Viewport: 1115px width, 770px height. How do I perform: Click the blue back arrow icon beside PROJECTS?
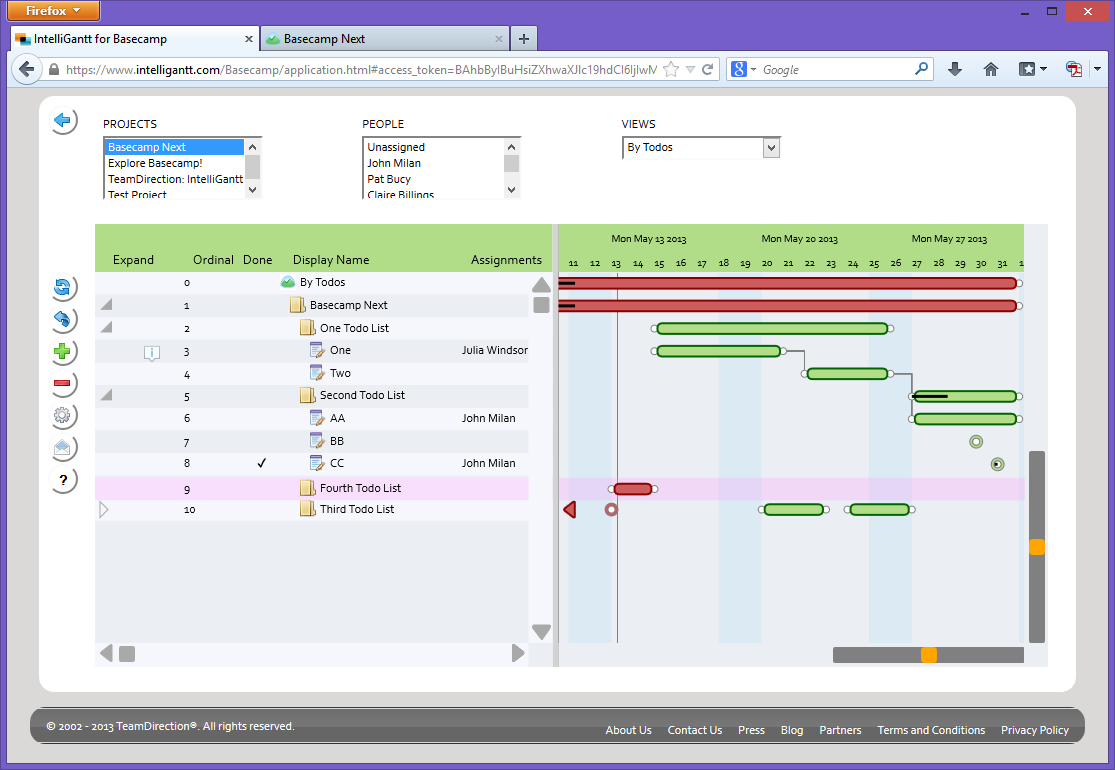(63, 121)
